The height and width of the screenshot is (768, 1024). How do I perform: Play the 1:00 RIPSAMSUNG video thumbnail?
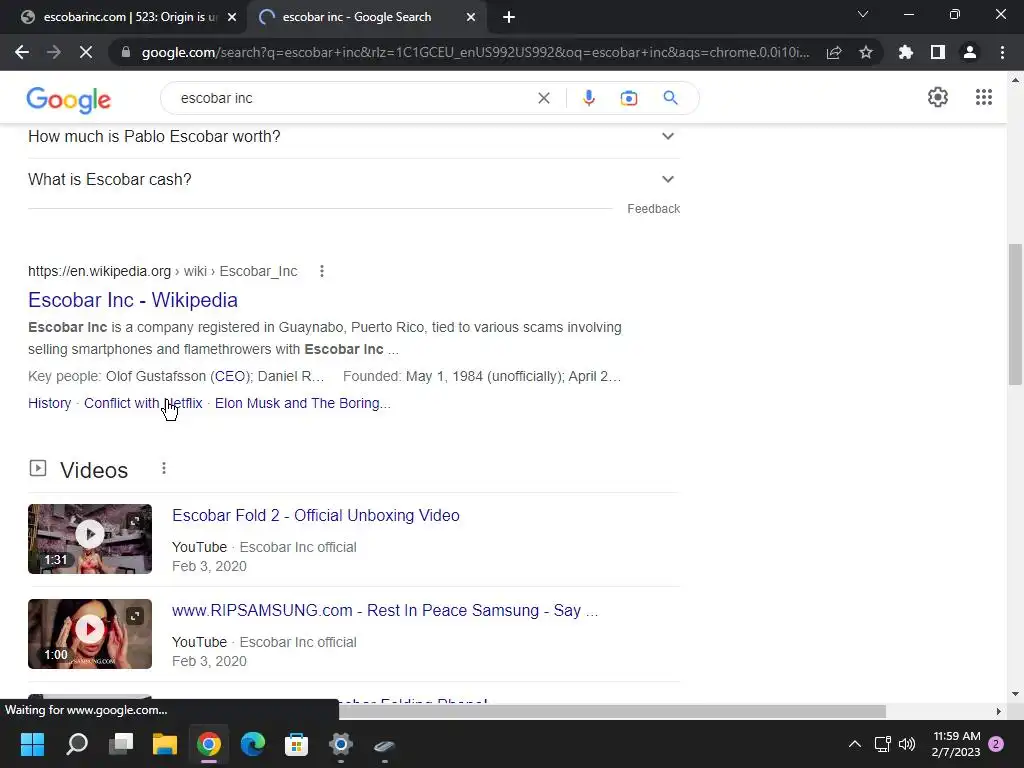90,633
